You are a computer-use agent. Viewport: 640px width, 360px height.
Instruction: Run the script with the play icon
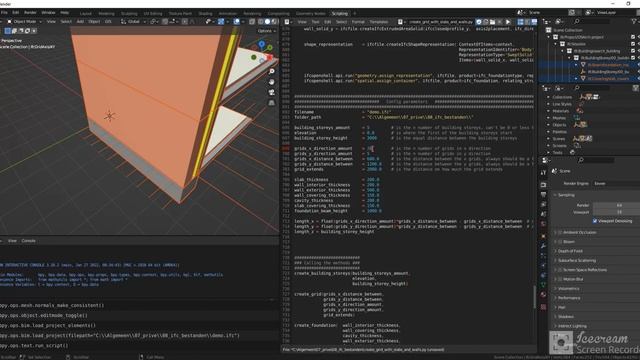tap(508, 22)
